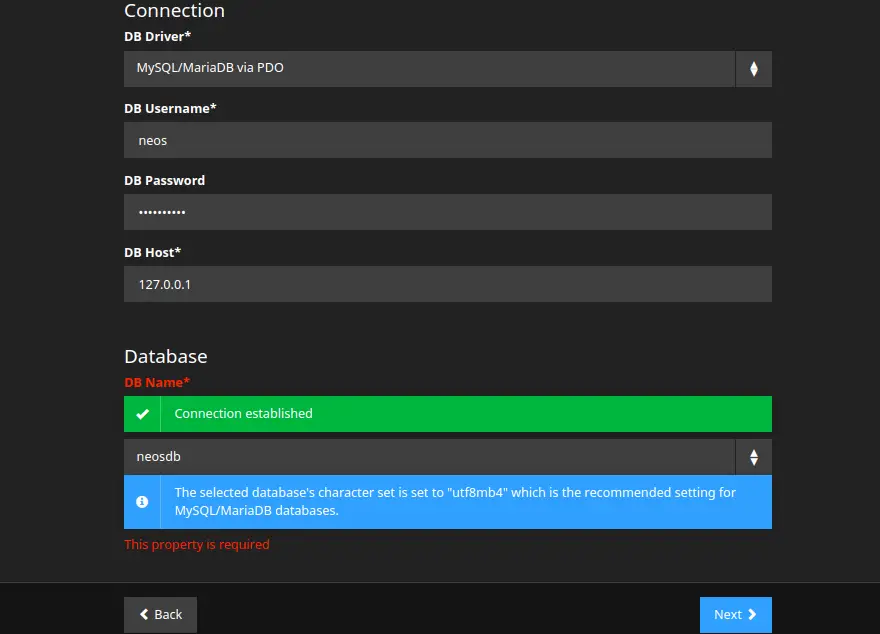
Task: Click the utf8mb4 character set notice text
Action: click(x=455, y=502)
